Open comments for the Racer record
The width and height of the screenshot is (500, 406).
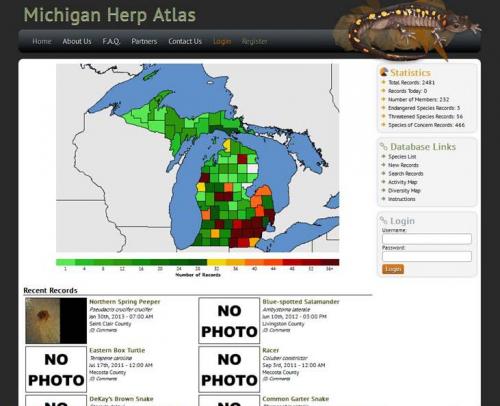pos(276,379)
